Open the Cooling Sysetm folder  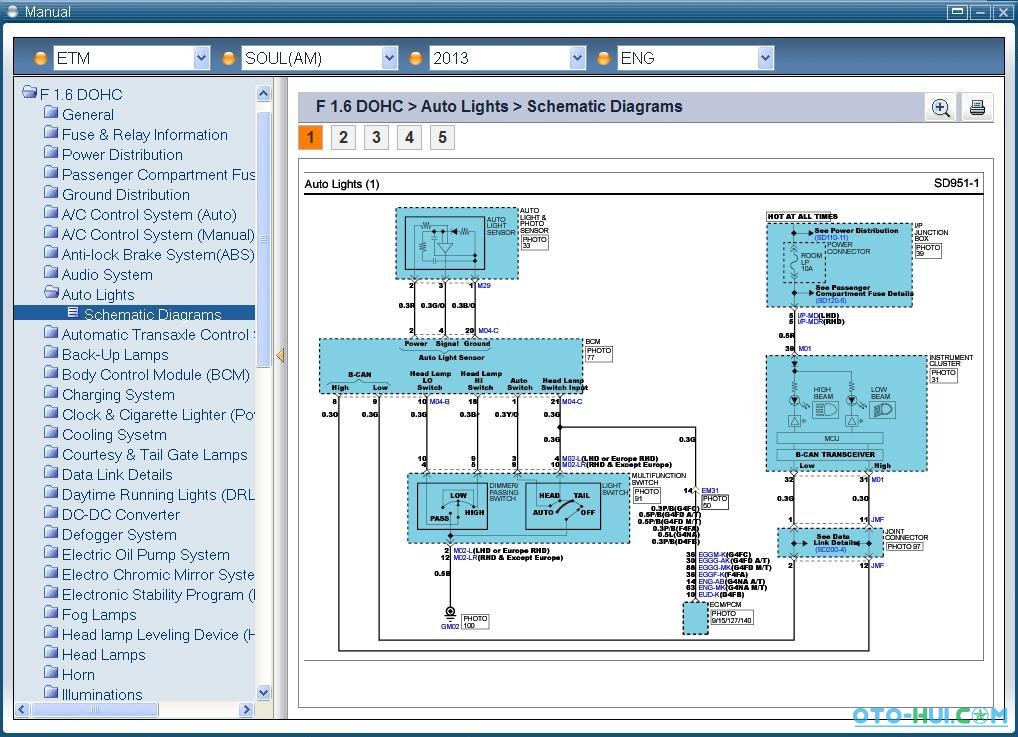pyautogui.click(x=105, y=434)
